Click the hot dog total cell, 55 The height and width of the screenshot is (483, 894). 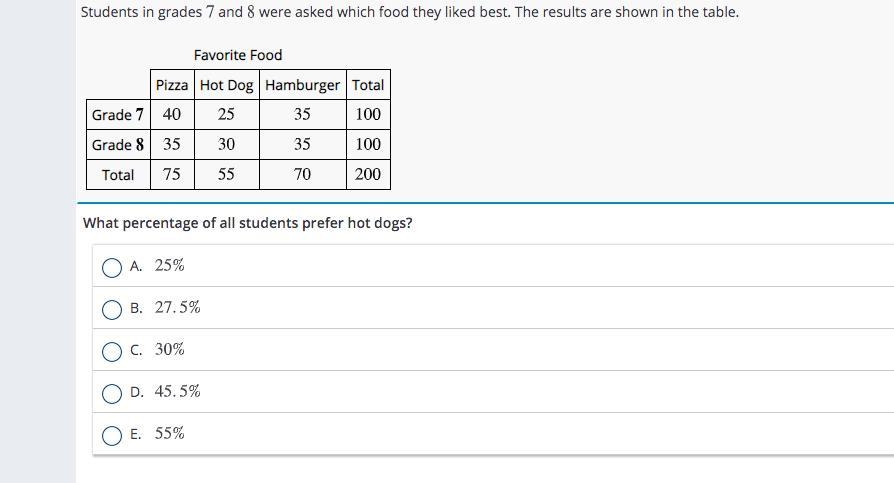click(226, 175)
